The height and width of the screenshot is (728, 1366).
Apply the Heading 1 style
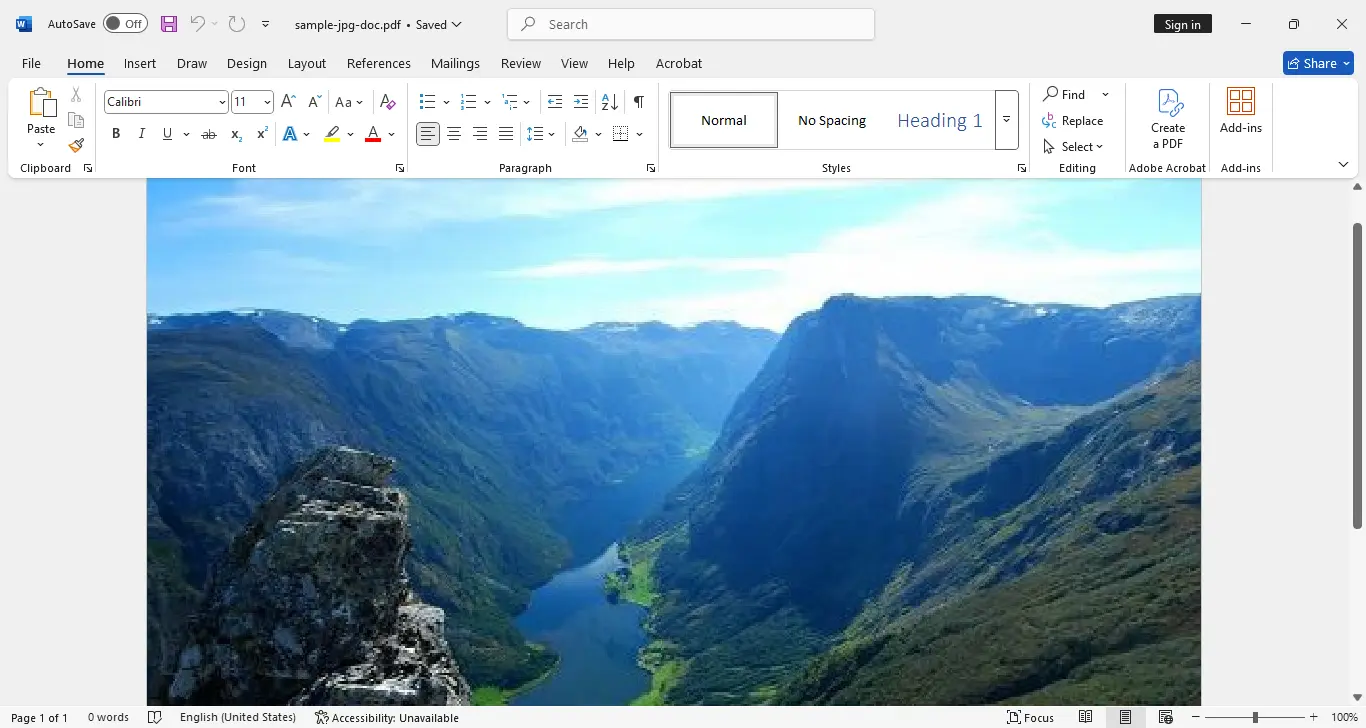(940, 120)
